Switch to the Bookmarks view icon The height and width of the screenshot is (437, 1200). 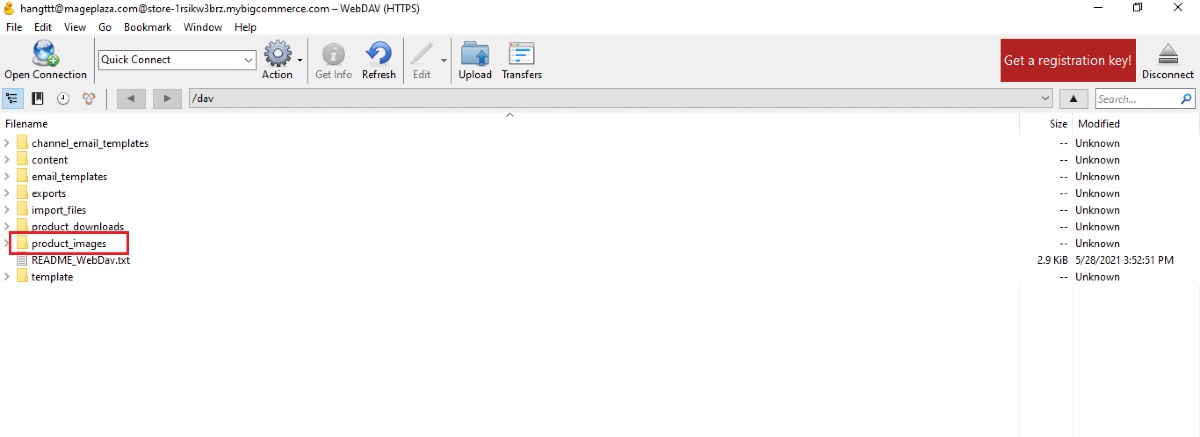coord(38,98)
